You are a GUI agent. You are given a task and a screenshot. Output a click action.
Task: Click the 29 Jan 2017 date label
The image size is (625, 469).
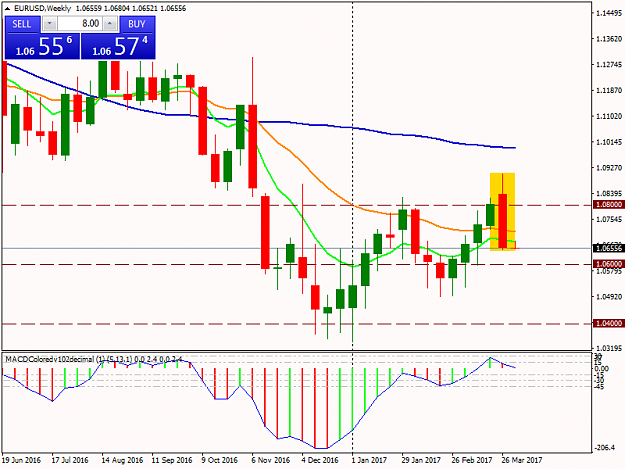(421, 460)
